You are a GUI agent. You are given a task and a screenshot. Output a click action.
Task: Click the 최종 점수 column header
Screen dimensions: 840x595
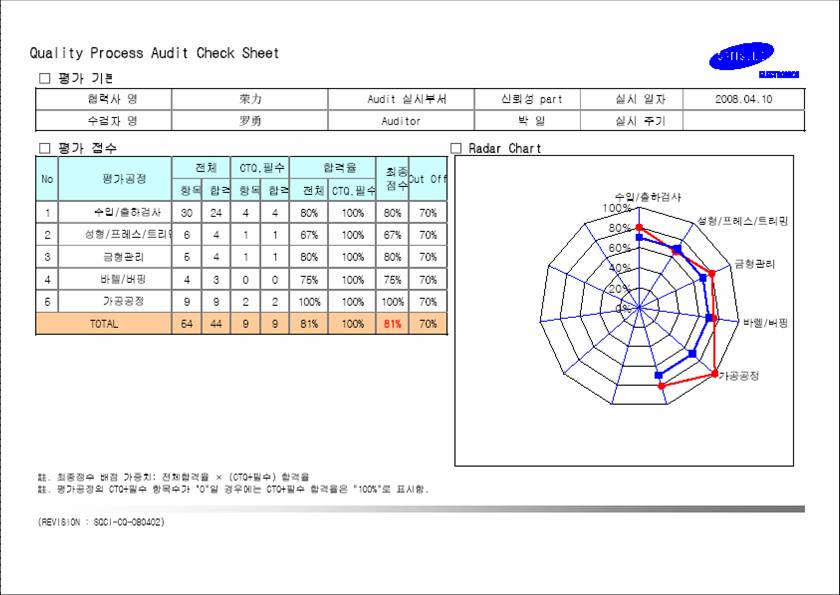pos(393,179)
